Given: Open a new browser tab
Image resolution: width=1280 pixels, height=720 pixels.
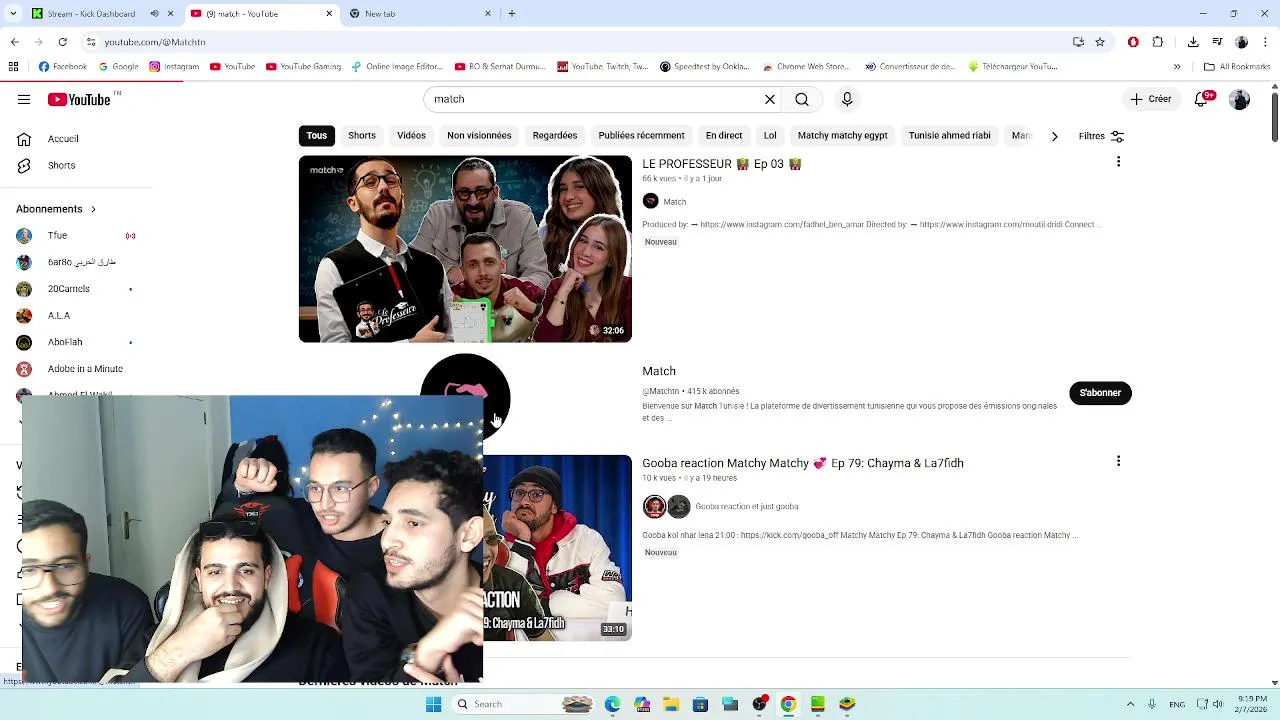Looking at the screenshot, I should [x=512, y=14].
